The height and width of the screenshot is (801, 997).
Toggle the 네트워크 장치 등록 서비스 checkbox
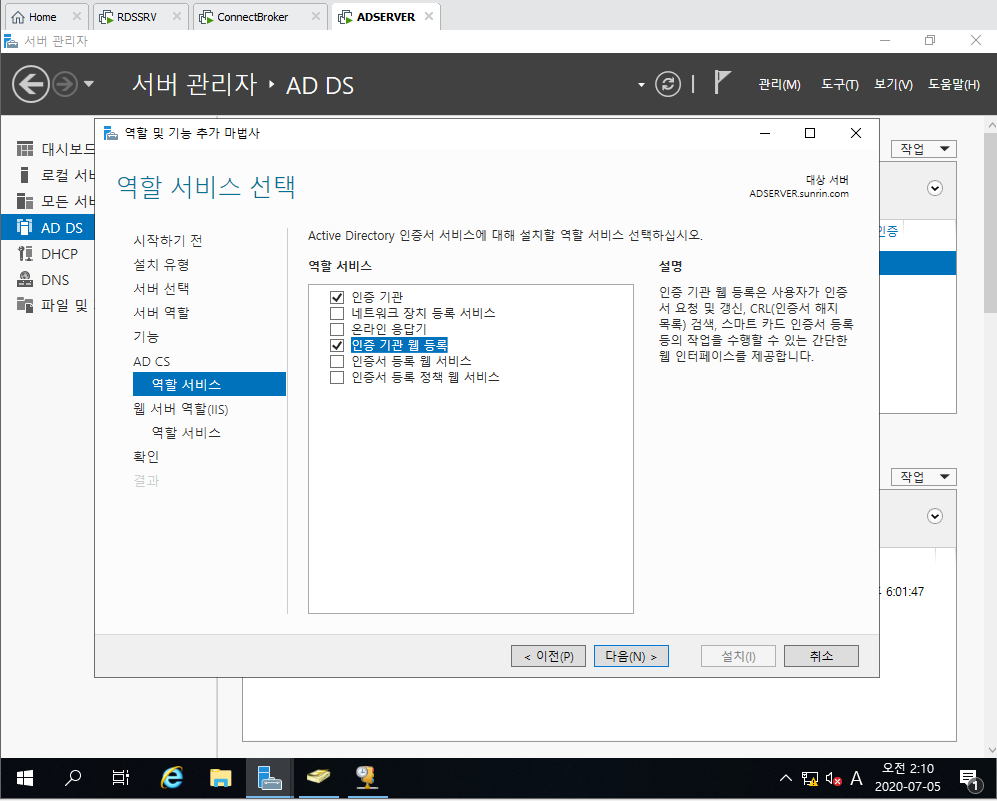pos(337,313)
